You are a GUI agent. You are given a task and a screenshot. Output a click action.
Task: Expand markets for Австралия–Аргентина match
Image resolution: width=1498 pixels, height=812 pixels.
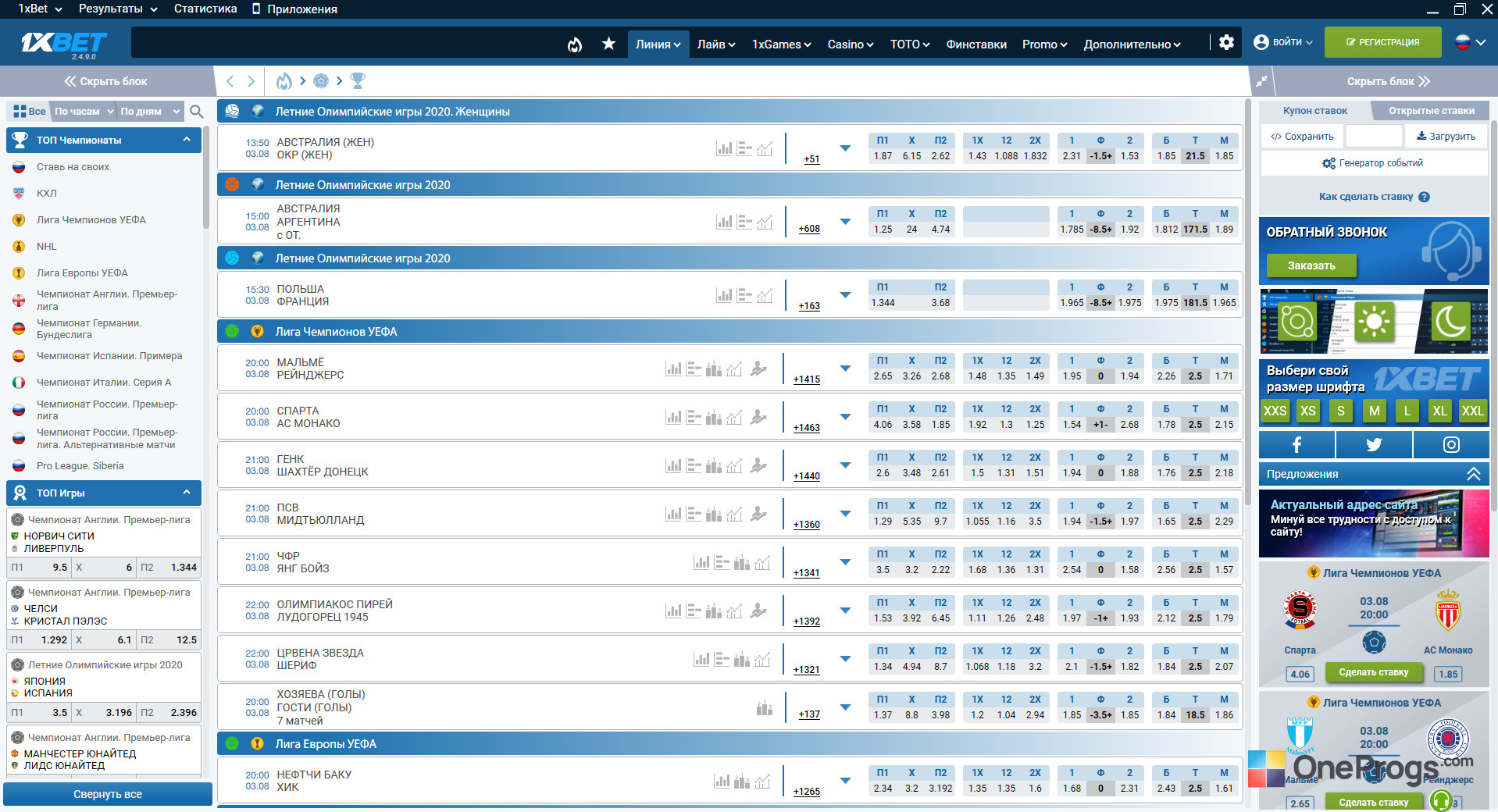pos(845,222)
